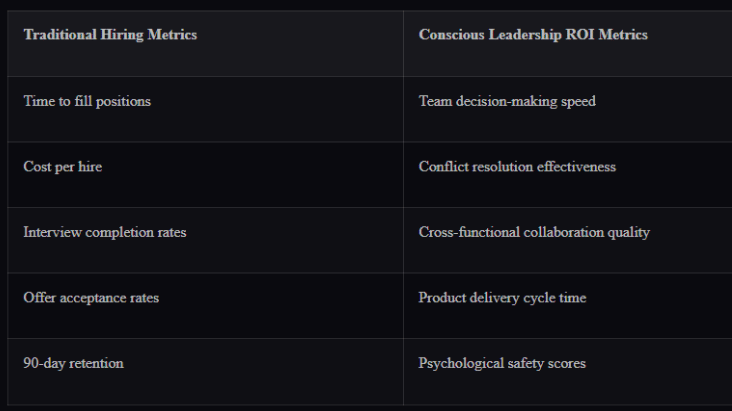Screen dimensions: 732x411
Task: Click the Conscious Leadership ROI Metrics header
Action: [x=533, y=35]
